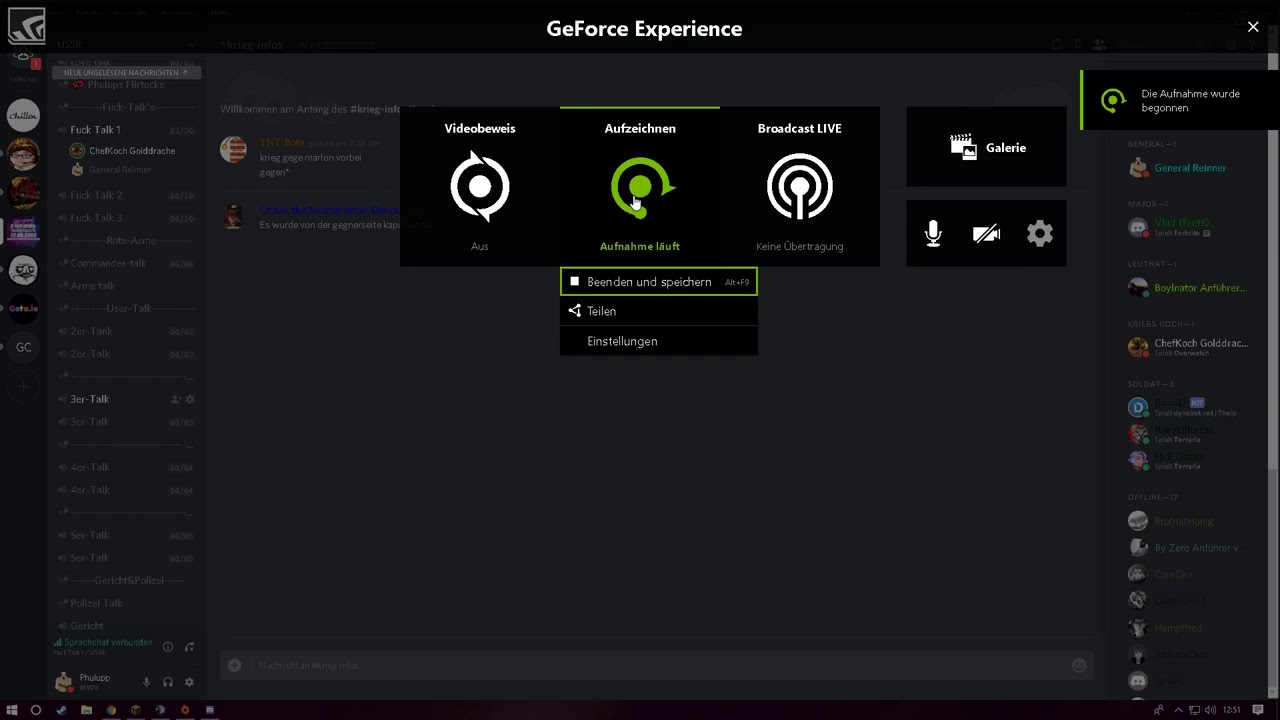Toggle the crossed-out camera in the overlay
This screenshot has height=720, width=1280.
click(x=986, y=234)
